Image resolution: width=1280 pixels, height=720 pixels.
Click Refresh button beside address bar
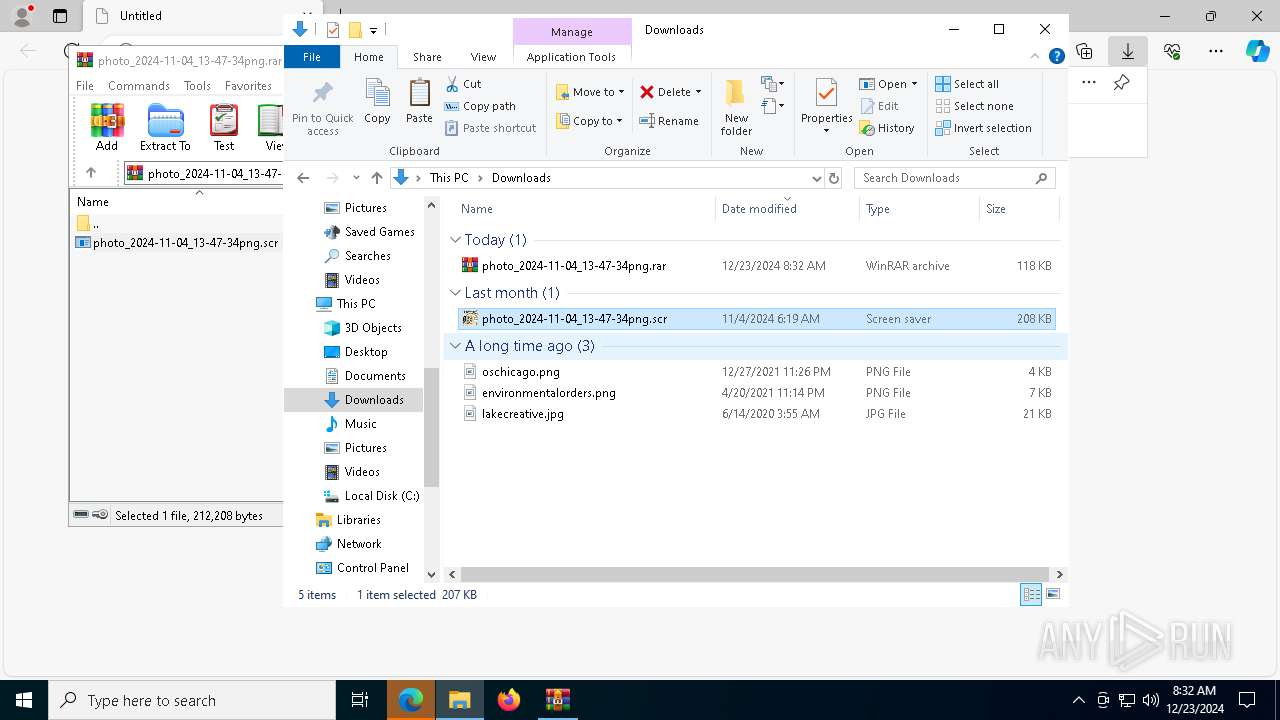tap(834, 178)
